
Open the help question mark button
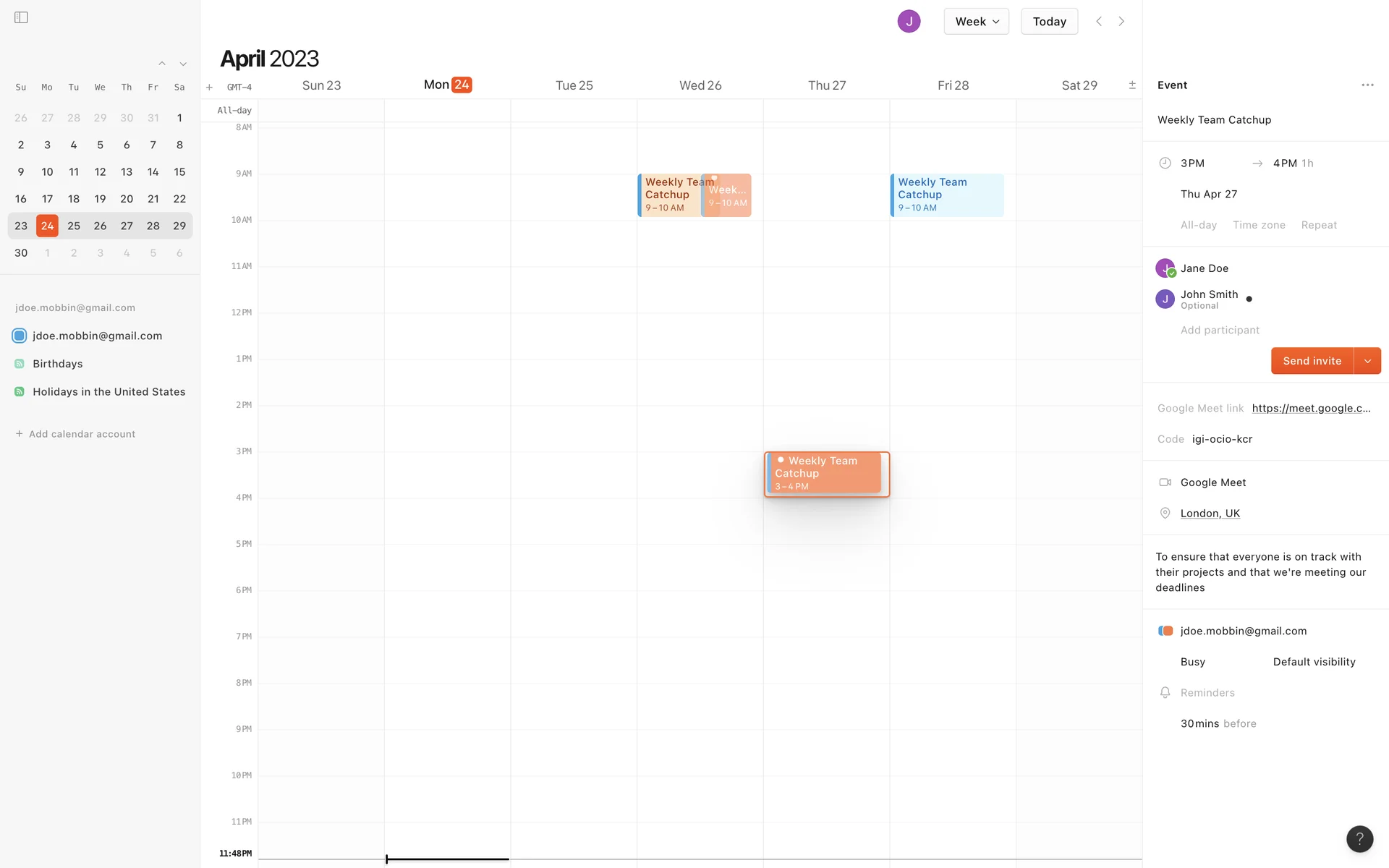(1359, 839)
